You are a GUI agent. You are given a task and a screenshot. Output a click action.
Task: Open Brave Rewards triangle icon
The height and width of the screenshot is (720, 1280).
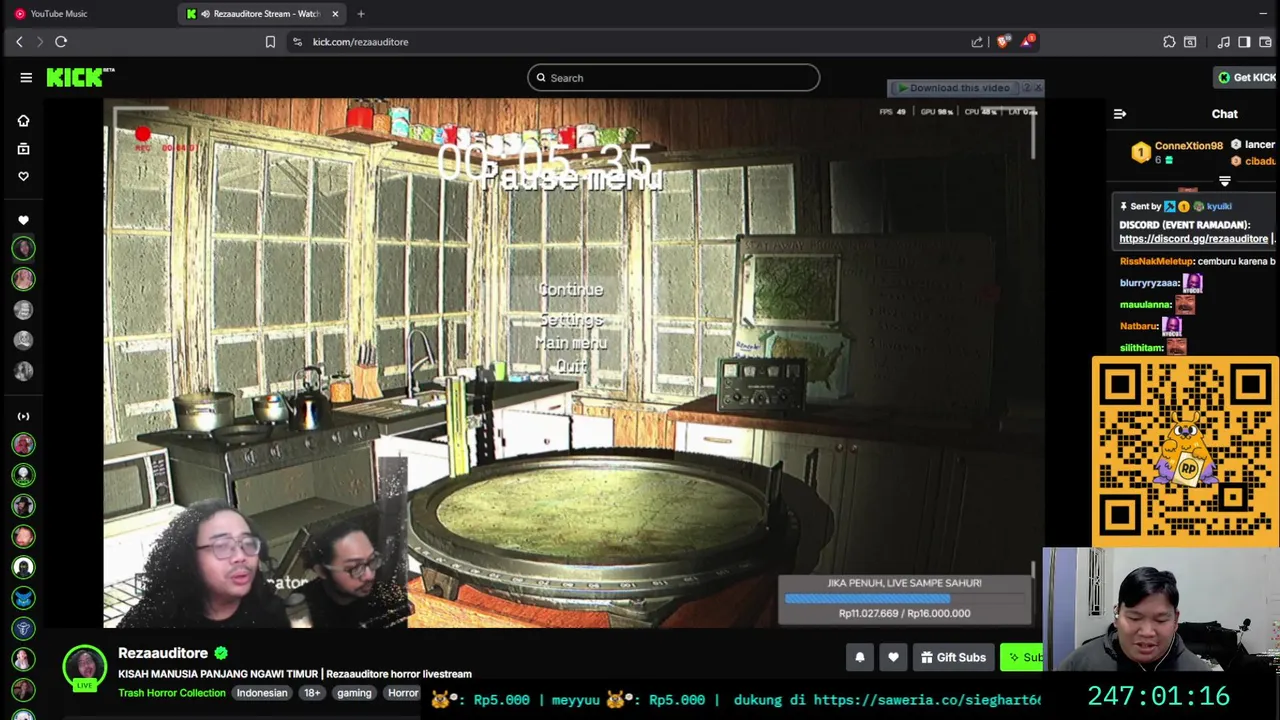point(1027,42)
